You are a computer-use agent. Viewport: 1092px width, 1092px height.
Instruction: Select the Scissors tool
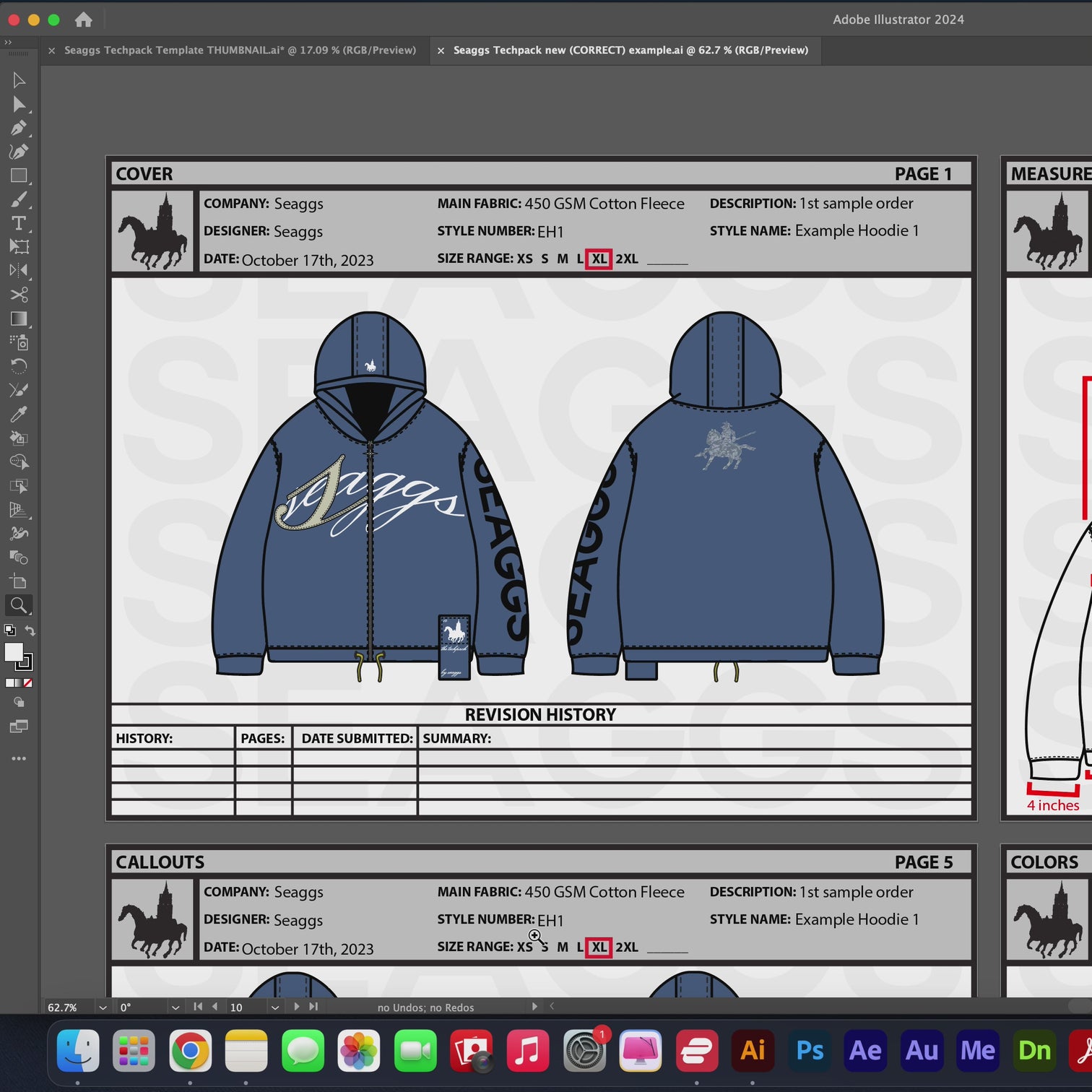pyautogui.click(x=19, y=295)
